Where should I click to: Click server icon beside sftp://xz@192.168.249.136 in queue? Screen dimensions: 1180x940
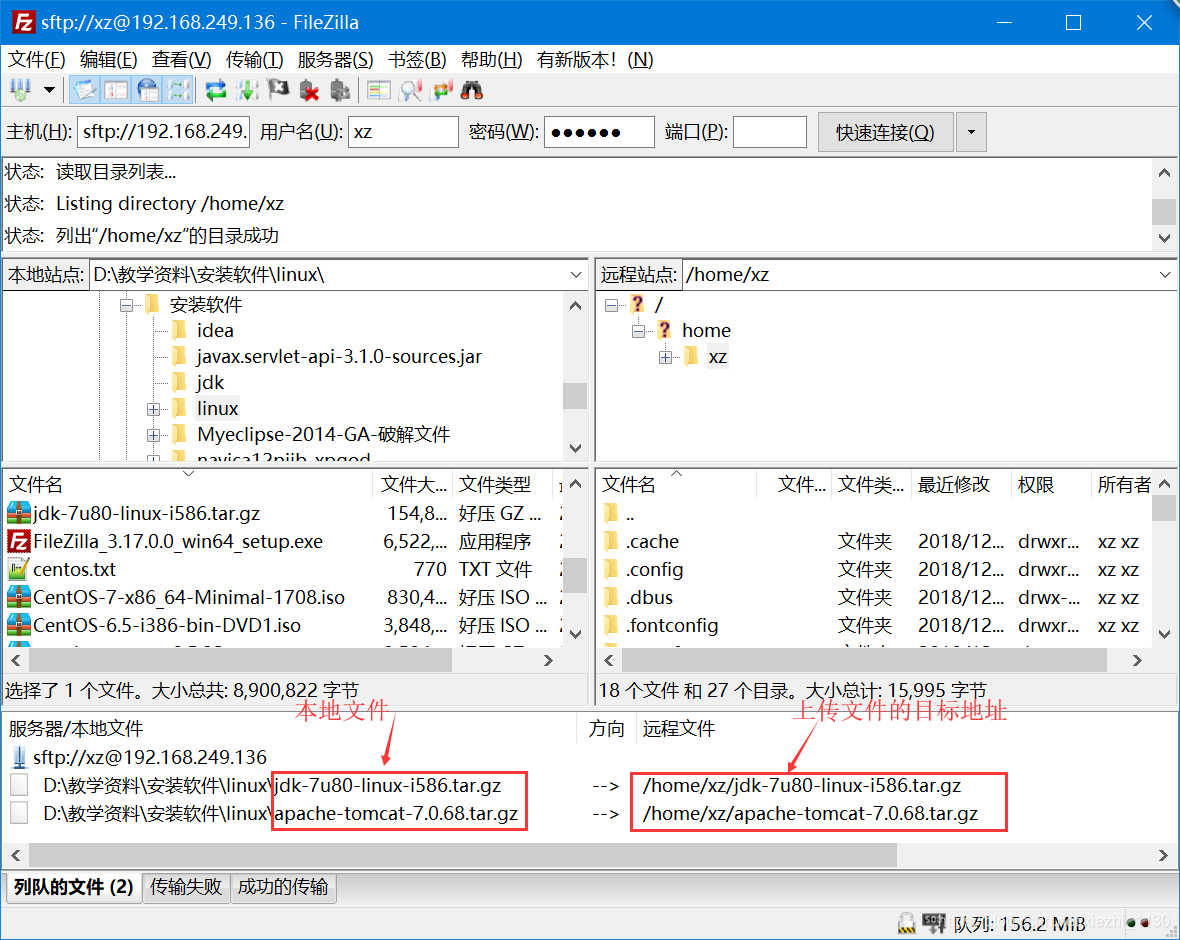point(20,757)
